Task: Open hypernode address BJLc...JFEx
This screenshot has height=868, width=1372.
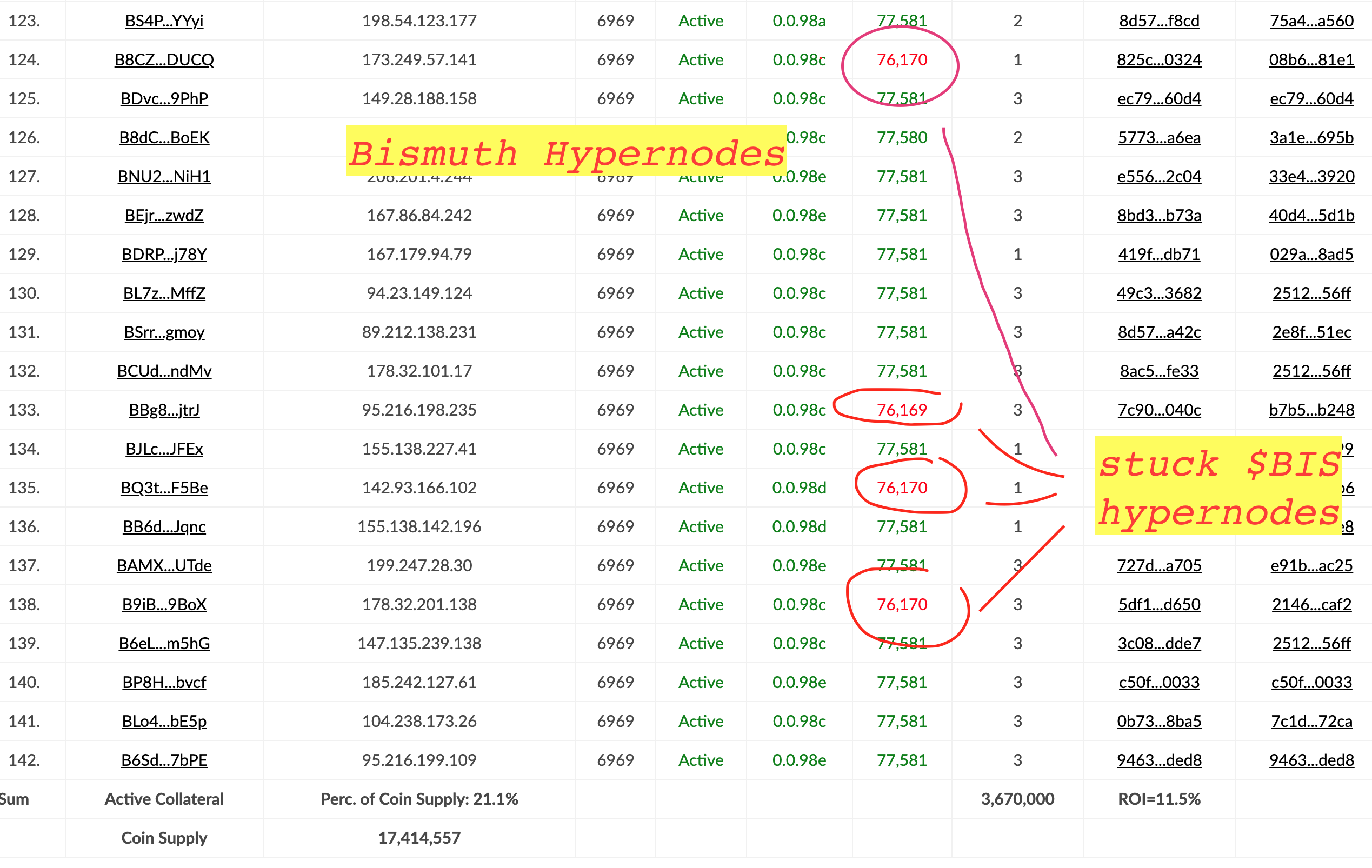Action: tap(164, 449)
